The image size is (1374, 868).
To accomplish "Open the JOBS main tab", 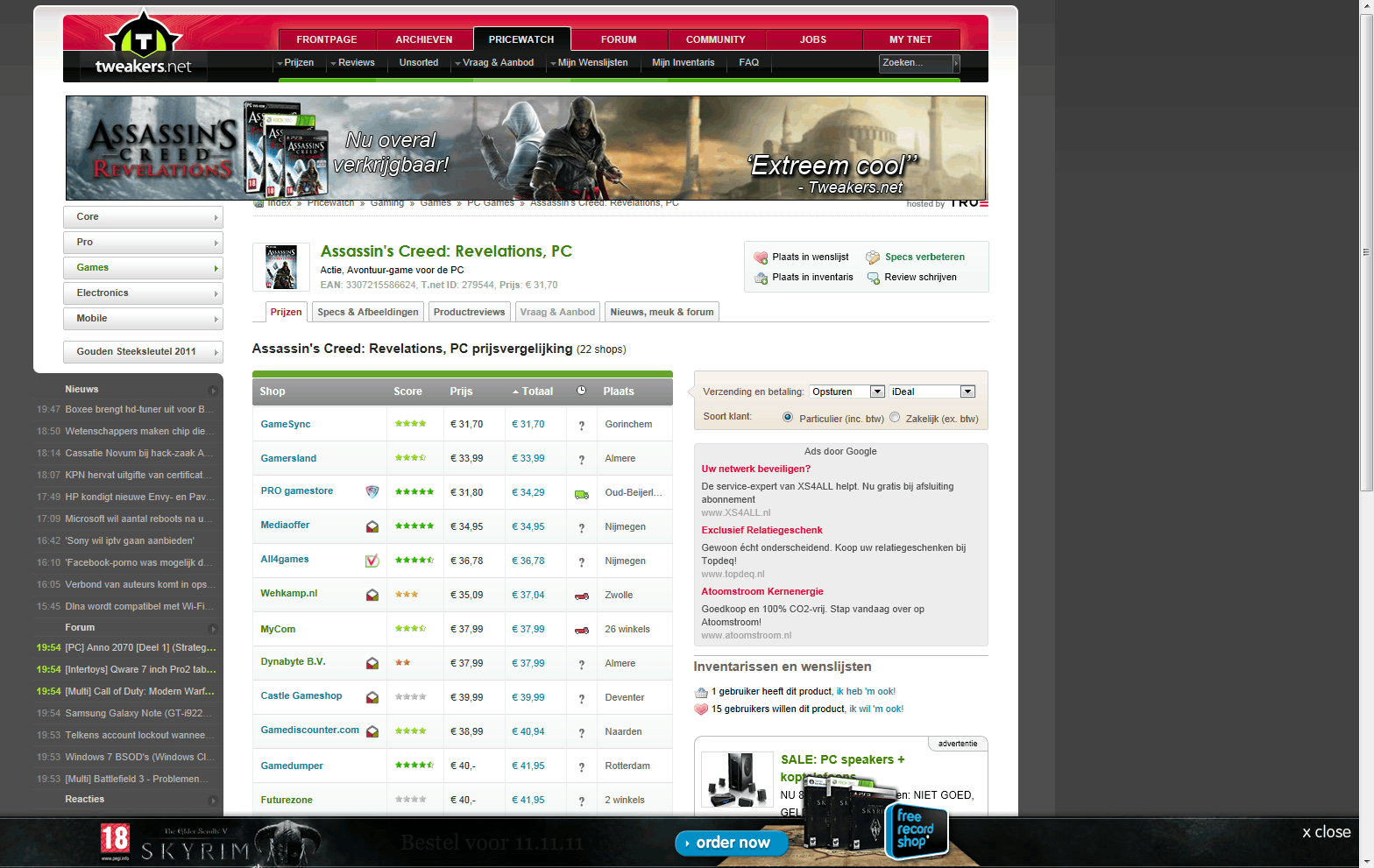I will [813, 39].
